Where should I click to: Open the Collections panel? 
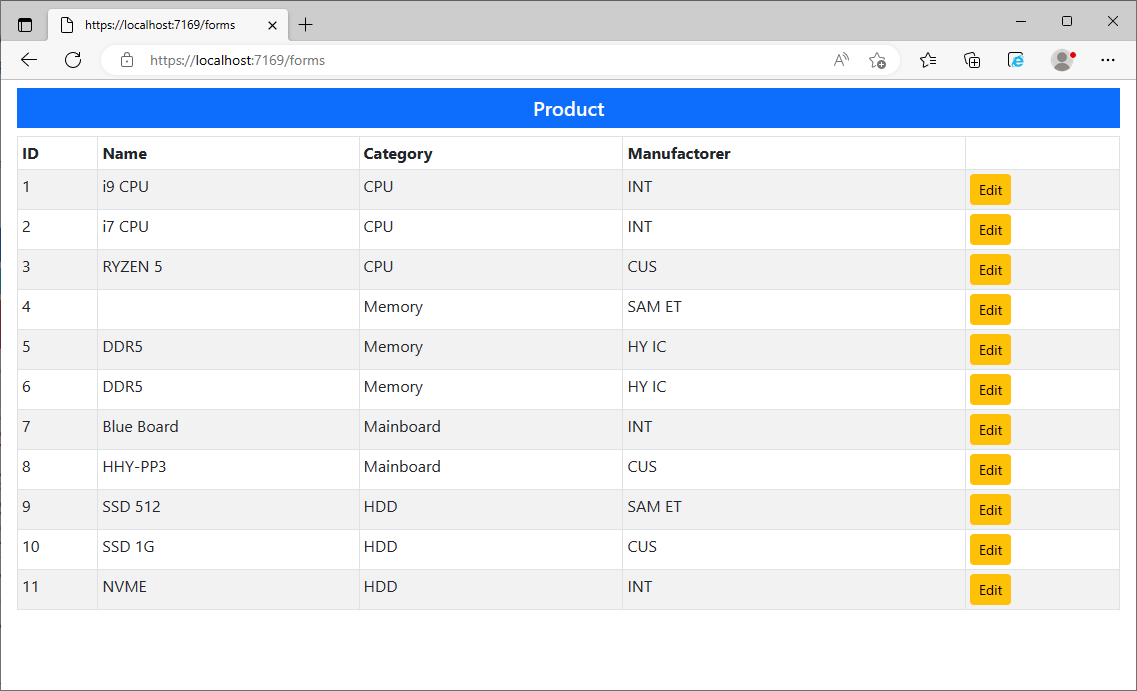pyautogui.click(x=971, y=60)
